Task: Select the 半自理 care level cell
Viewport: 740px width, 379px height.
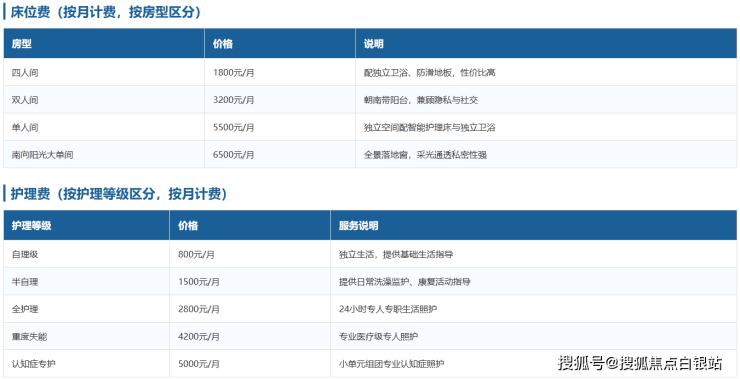Action: click(x=86, y=282)
